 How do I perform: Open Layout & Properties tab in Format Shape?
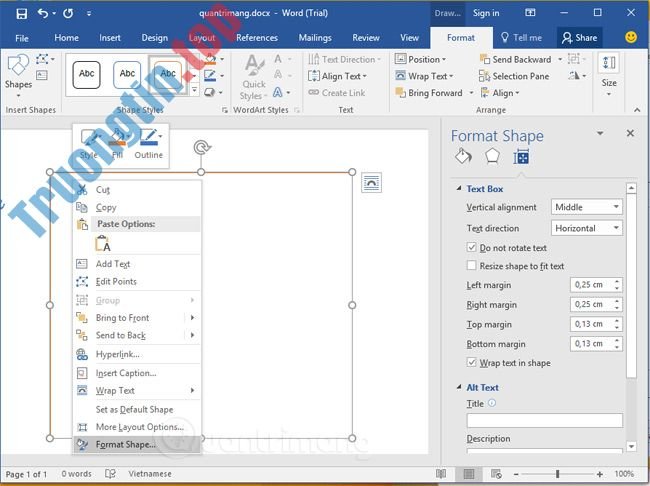point(521,157)
